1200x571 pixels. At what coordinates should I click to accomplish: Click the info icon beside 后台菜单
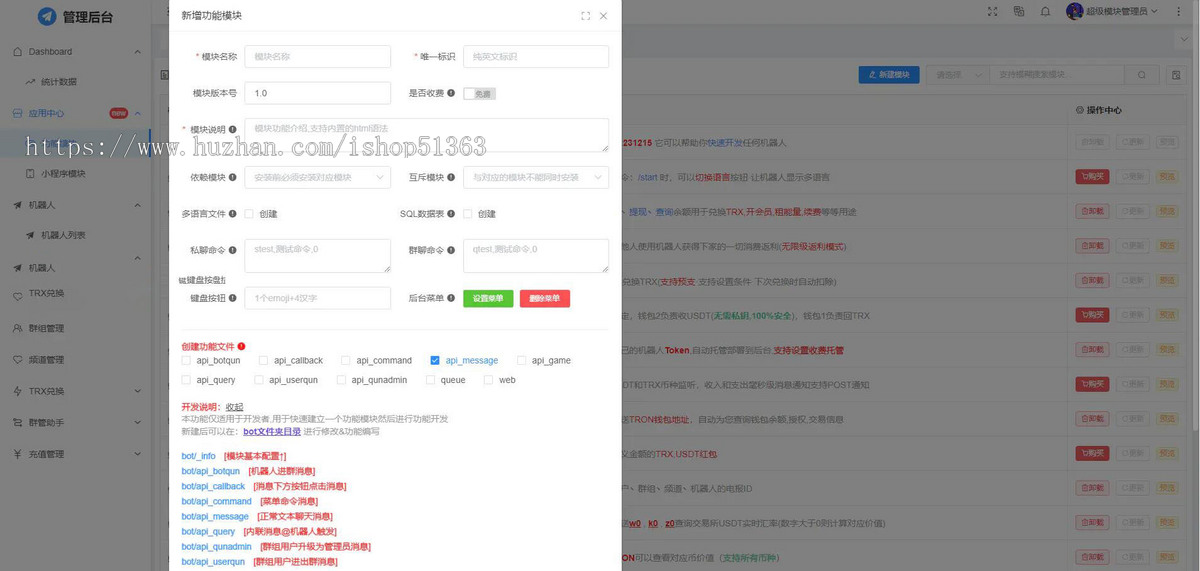(x=451, y=298)
